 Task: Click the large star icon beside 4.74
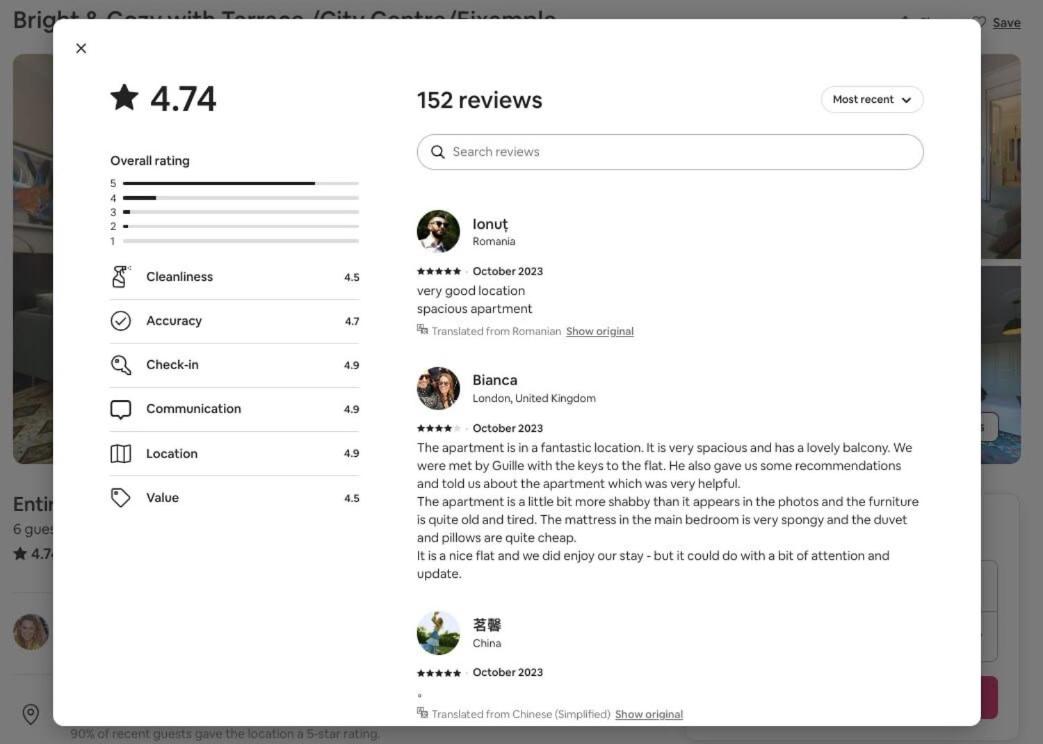click(124, 97)
